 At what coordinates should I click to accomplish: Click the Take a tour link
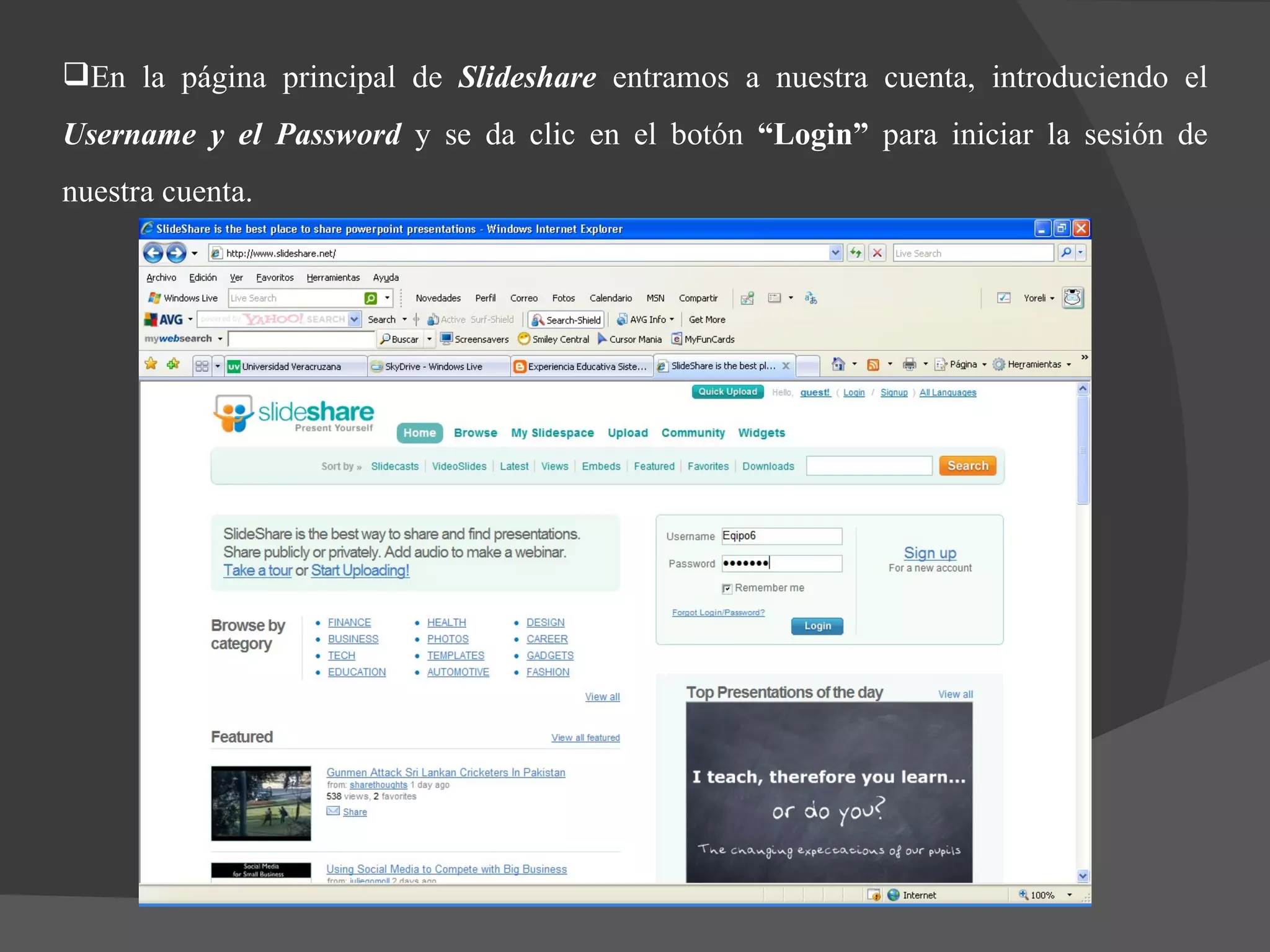pyautogui.click(x=257, y=570)
